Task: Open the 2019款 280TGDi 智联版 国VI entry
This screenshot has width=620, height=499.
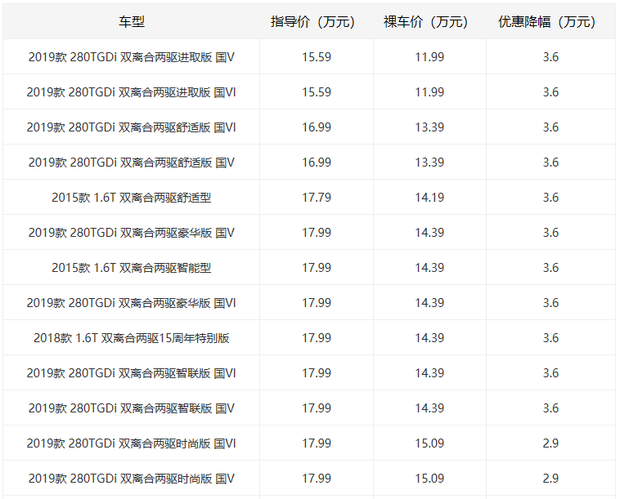Action: coord(131,373)
